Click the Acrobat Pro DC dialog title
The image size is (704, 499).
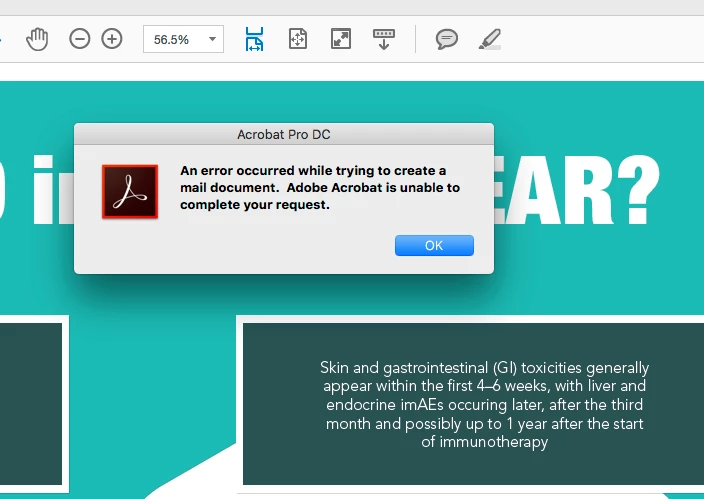tap(284, 134)
